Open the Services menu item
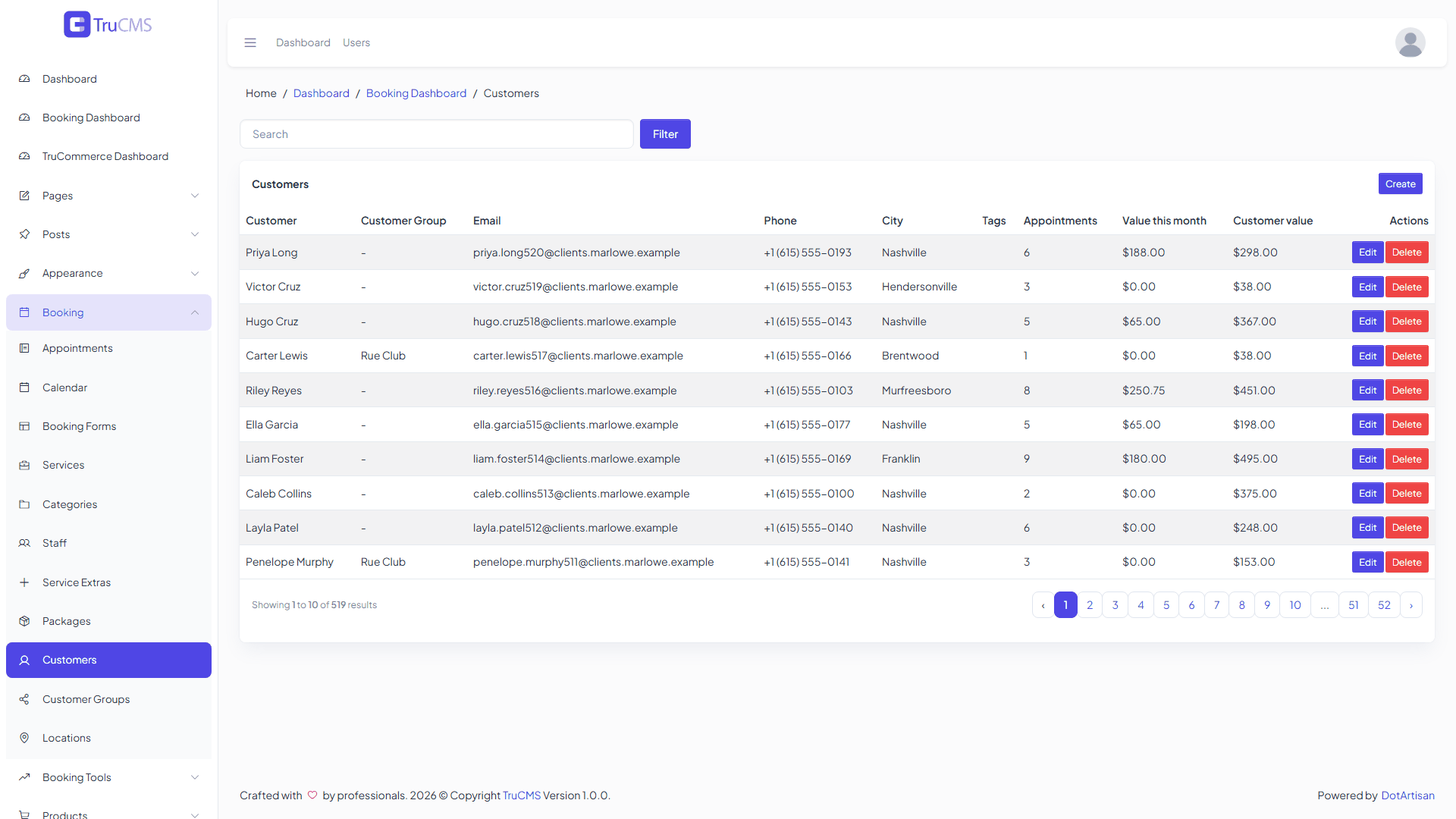The width and height of the screenshot is (1456, 819). (x=108, y=465)
